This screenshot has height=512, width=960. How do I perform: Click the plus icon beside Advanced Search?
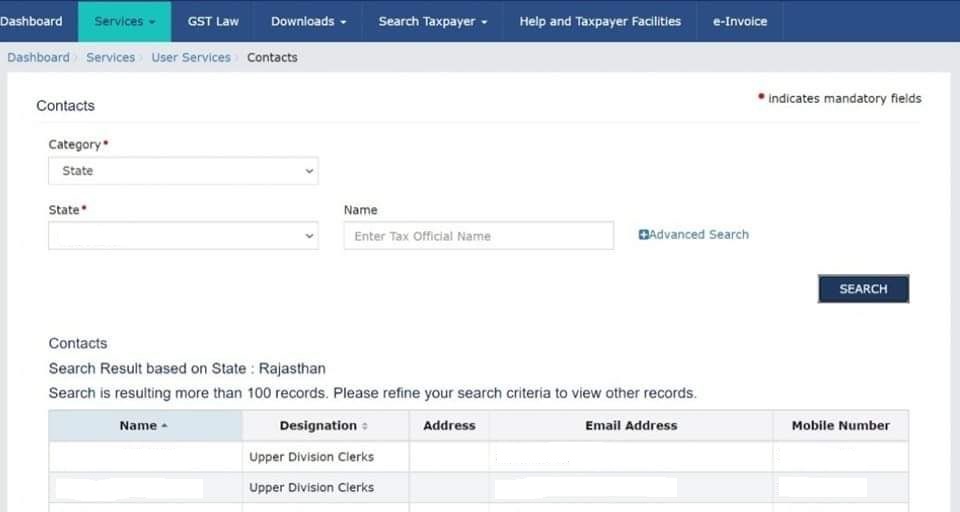click(644, 235)
